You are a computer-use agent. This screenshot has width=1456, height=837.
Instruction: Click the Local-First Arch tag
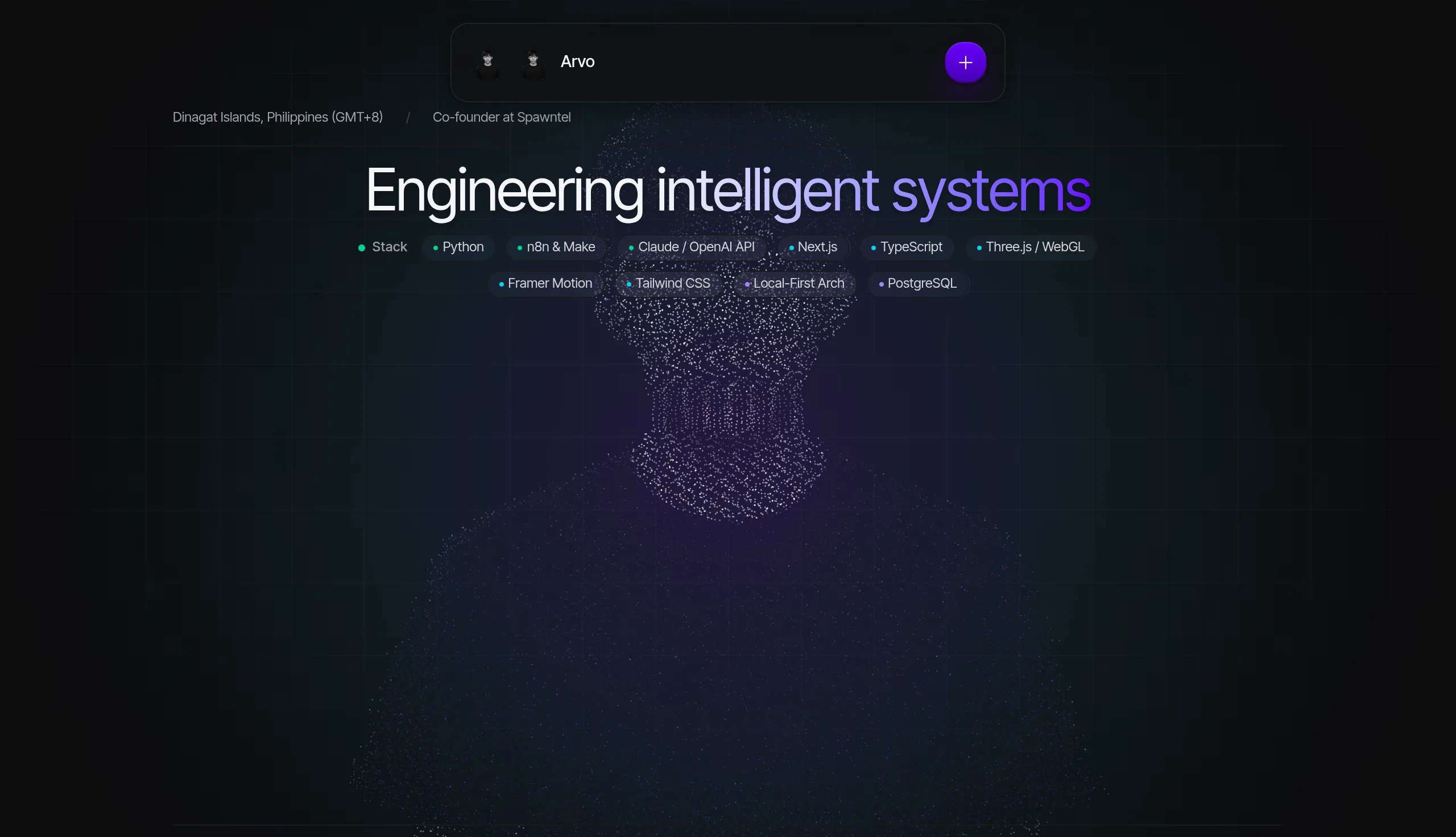tap(795, 284)
